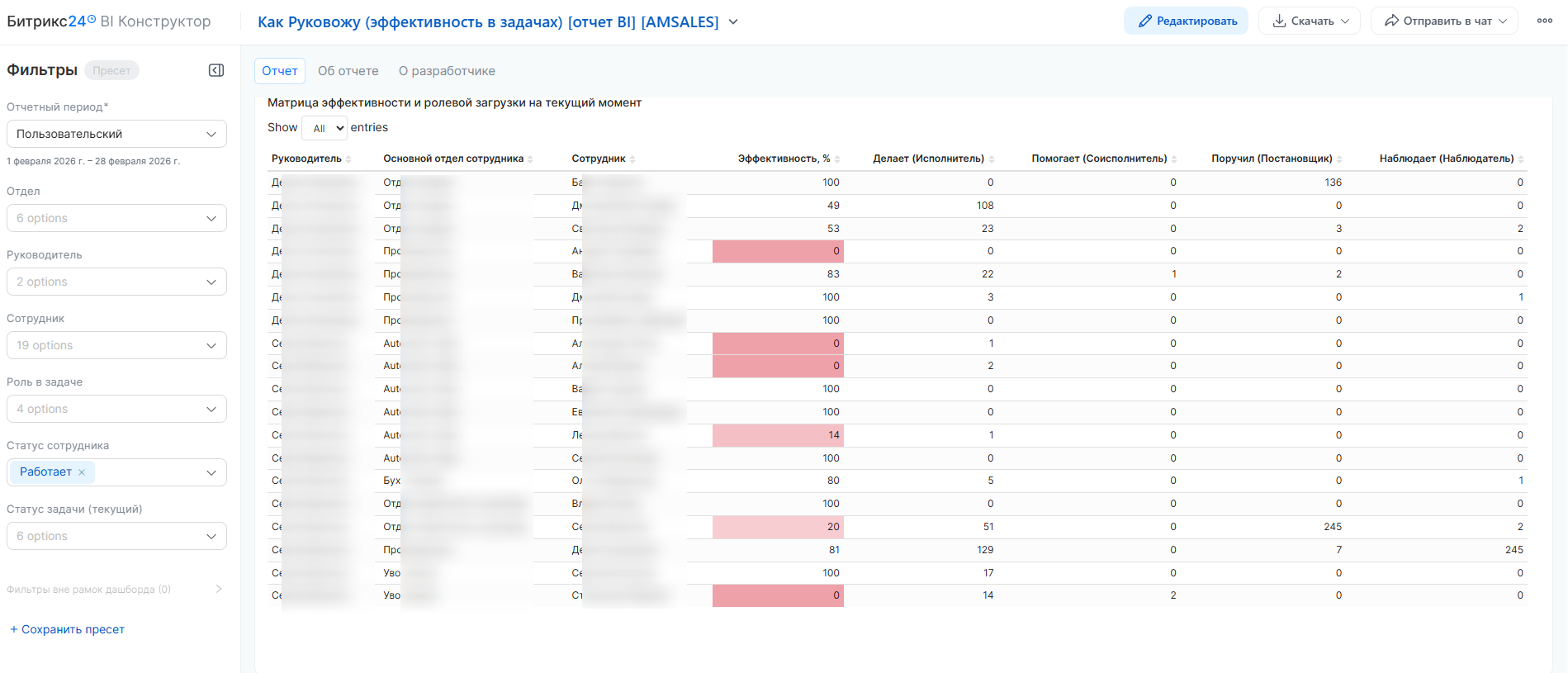Remove the 'Работает' tag with its x
Screen dimensions: 1568x673
coord(82,472)
